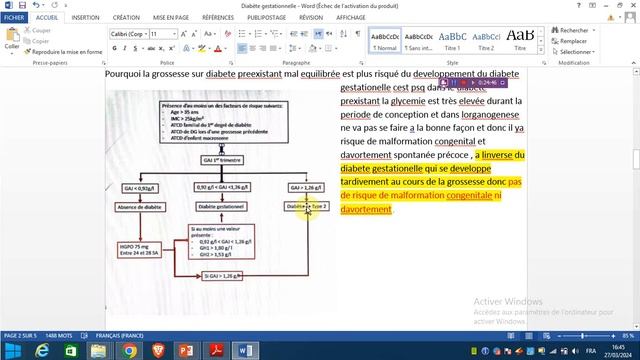640x360 pixels.
Task: Open the borders dropdown
Action: [336, 49]
